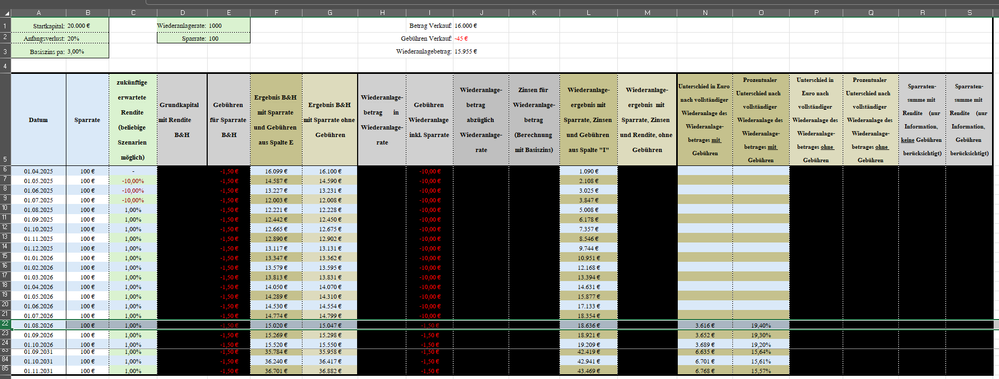
Task: Select column I header
Action: pyautogui.click(x=429, y=13)
